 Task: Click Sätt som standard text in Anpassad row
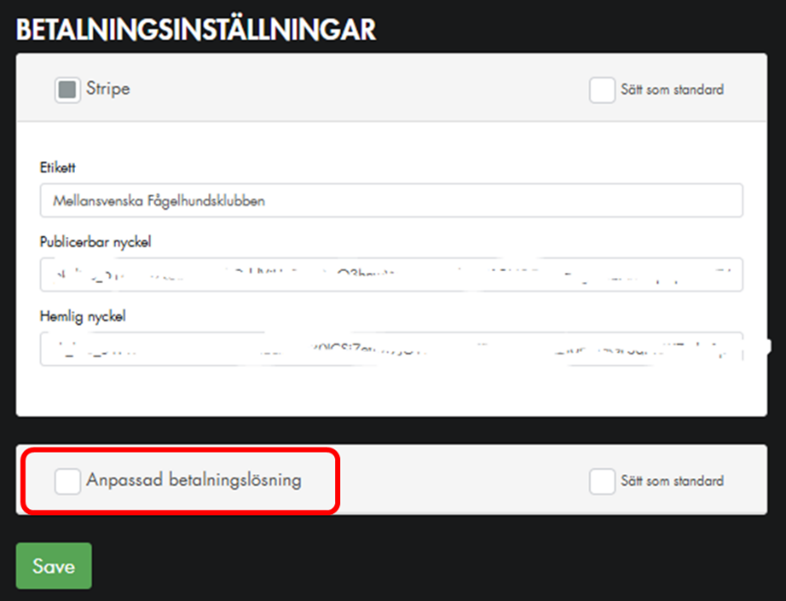coord(672,481)
